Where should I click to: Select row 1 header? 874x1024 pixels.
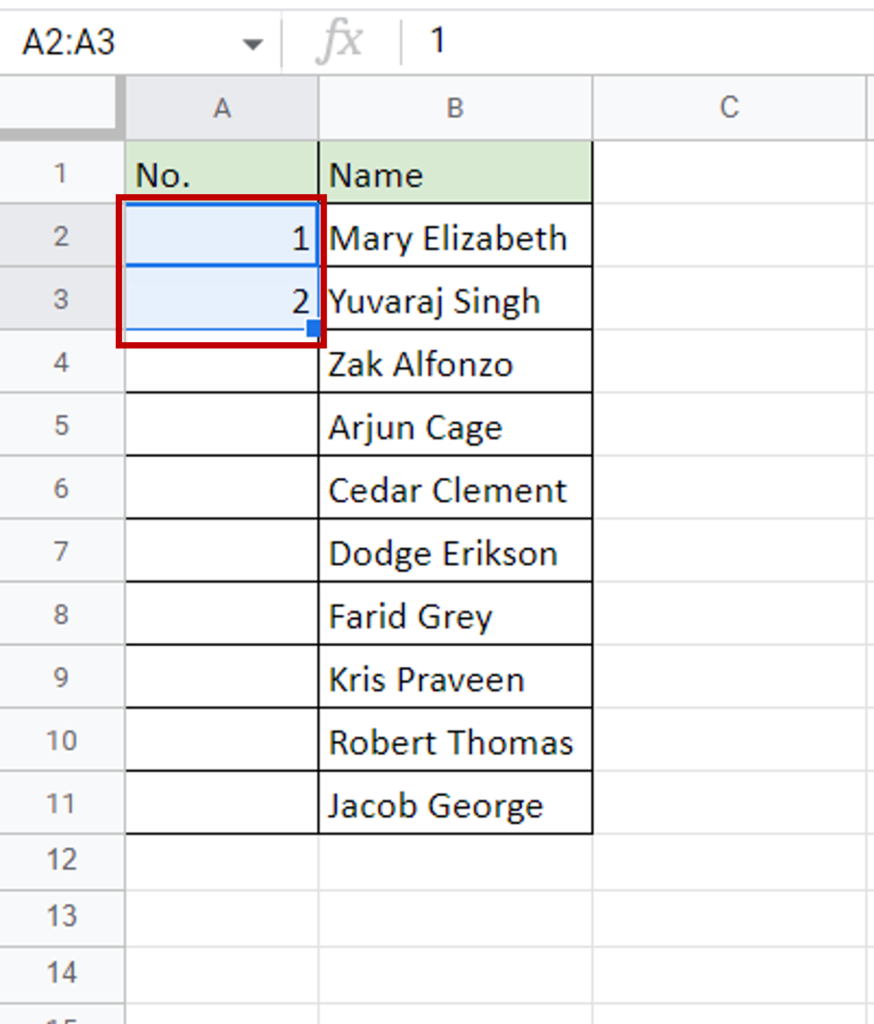tap(61, 173)
